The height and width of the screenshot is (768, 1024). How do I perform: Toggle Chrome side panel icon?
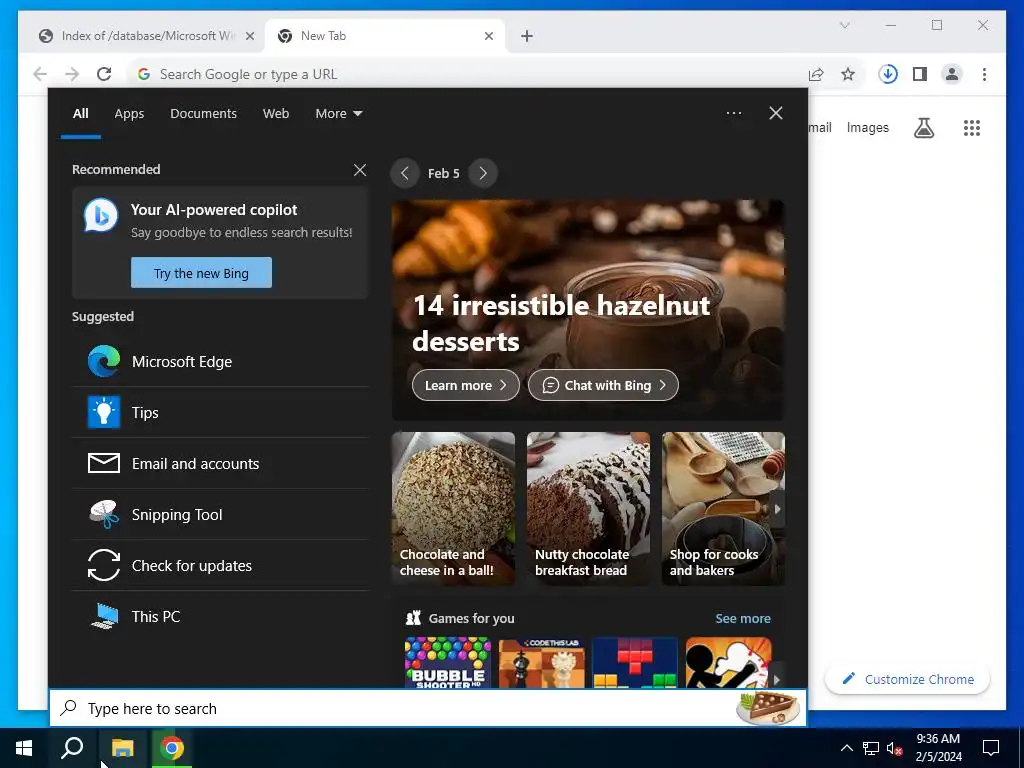920,74
